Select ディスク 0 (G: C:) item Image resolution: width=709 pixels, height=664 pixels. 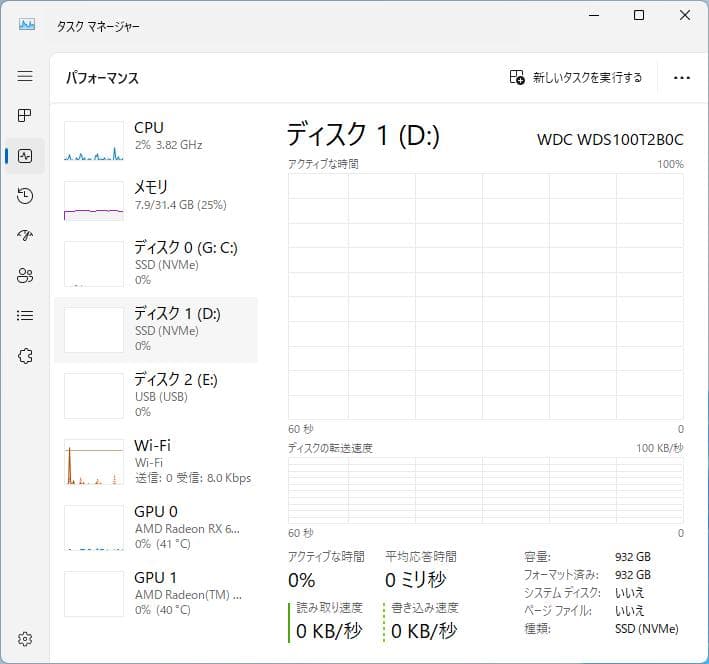tap(156, 264)
